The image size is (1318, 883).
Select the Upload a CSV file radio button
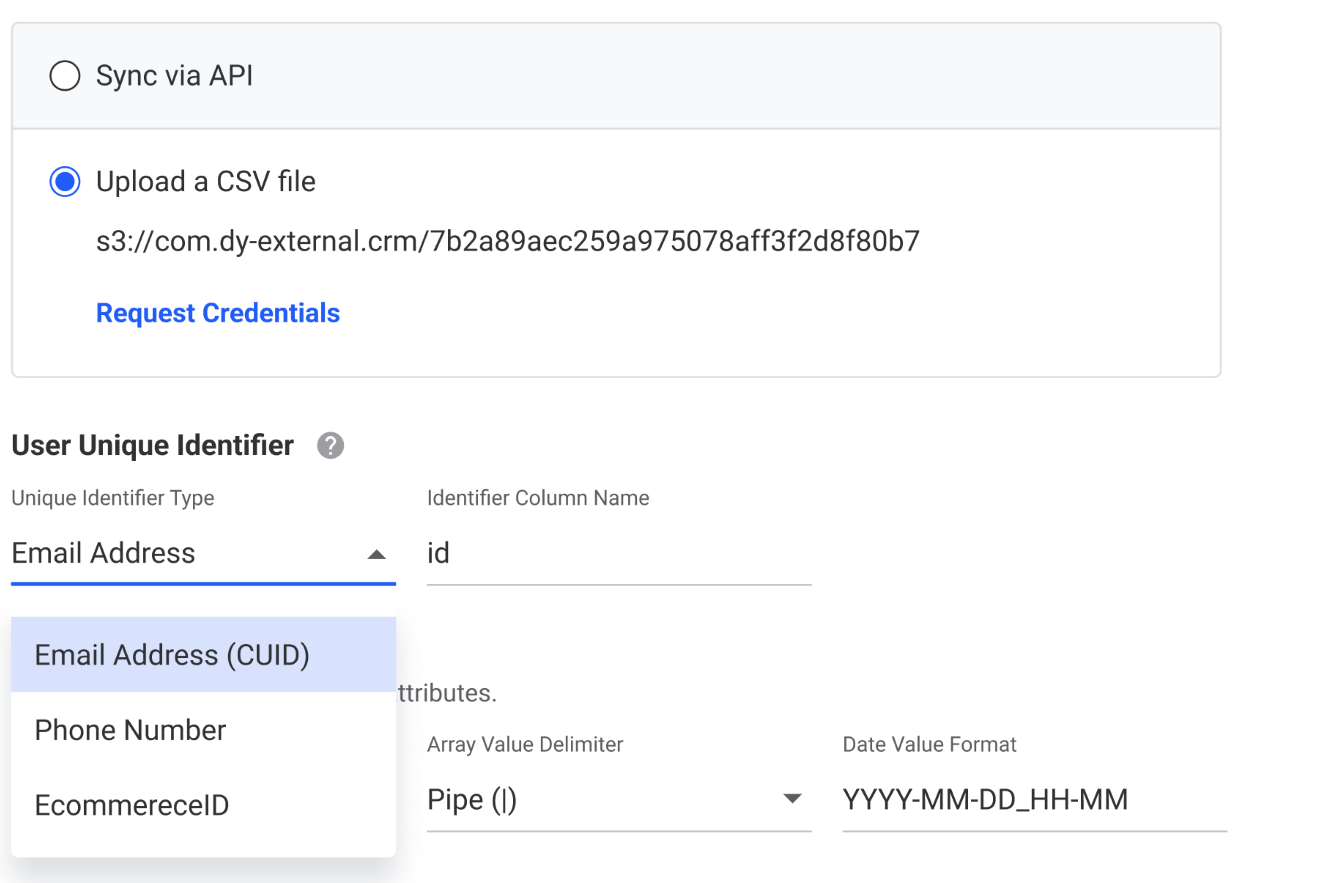coord(65,182)
